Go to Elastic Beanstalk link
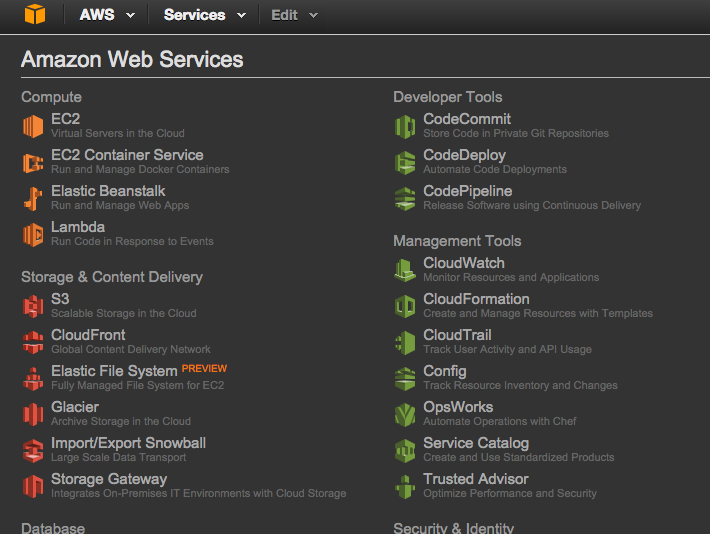Screen dimensions: 710x534 click(x=108, y=191)
